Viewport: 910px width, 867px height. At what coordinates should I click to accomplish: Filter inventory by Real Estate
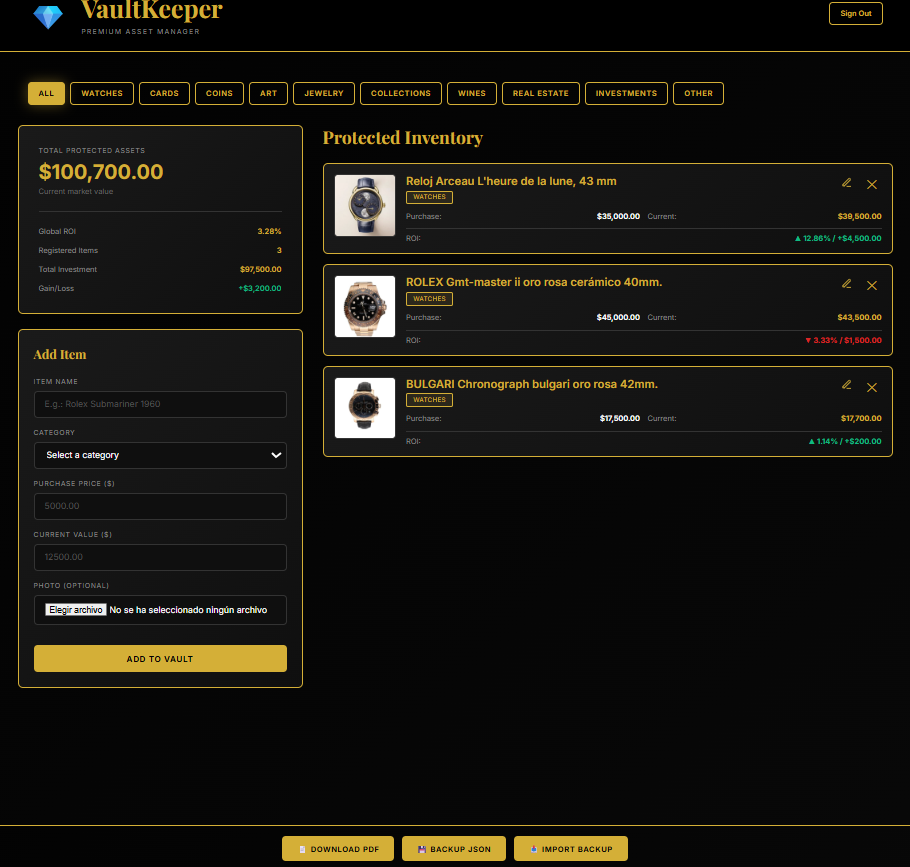541,93
